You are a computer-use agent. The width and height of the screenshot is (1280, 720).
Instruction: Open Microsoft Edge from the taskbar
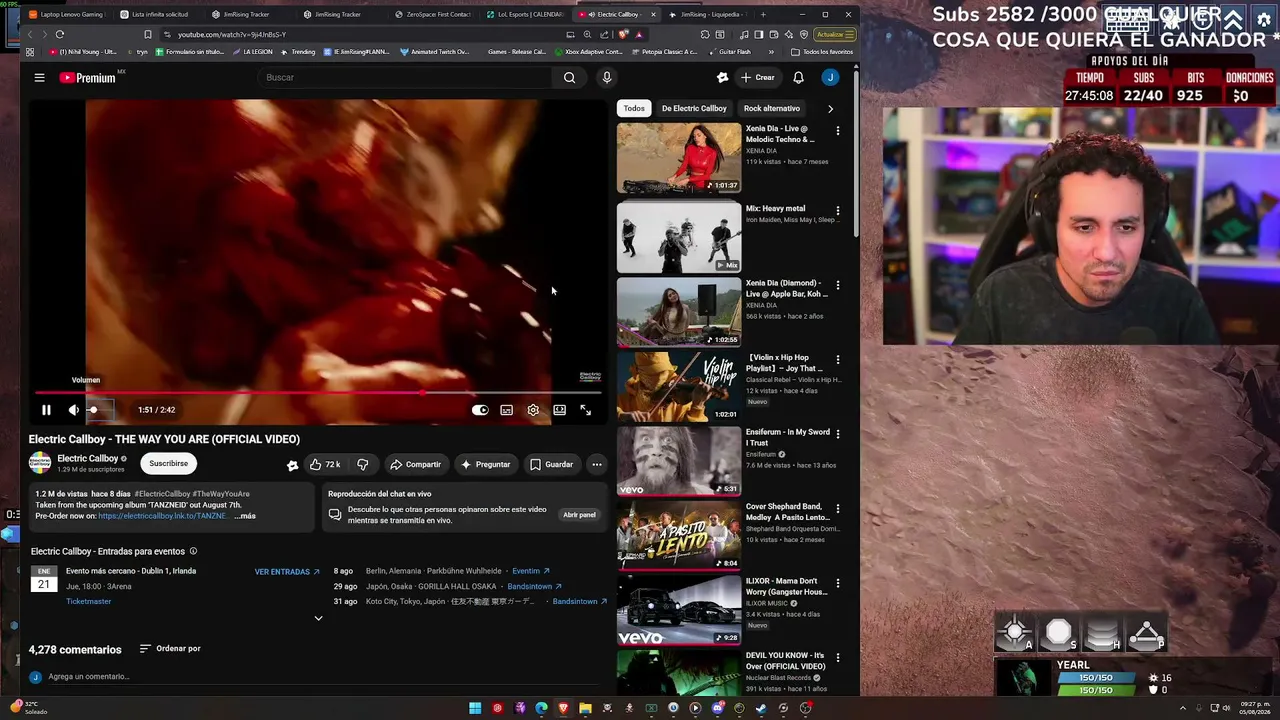[x=541, y=708]
